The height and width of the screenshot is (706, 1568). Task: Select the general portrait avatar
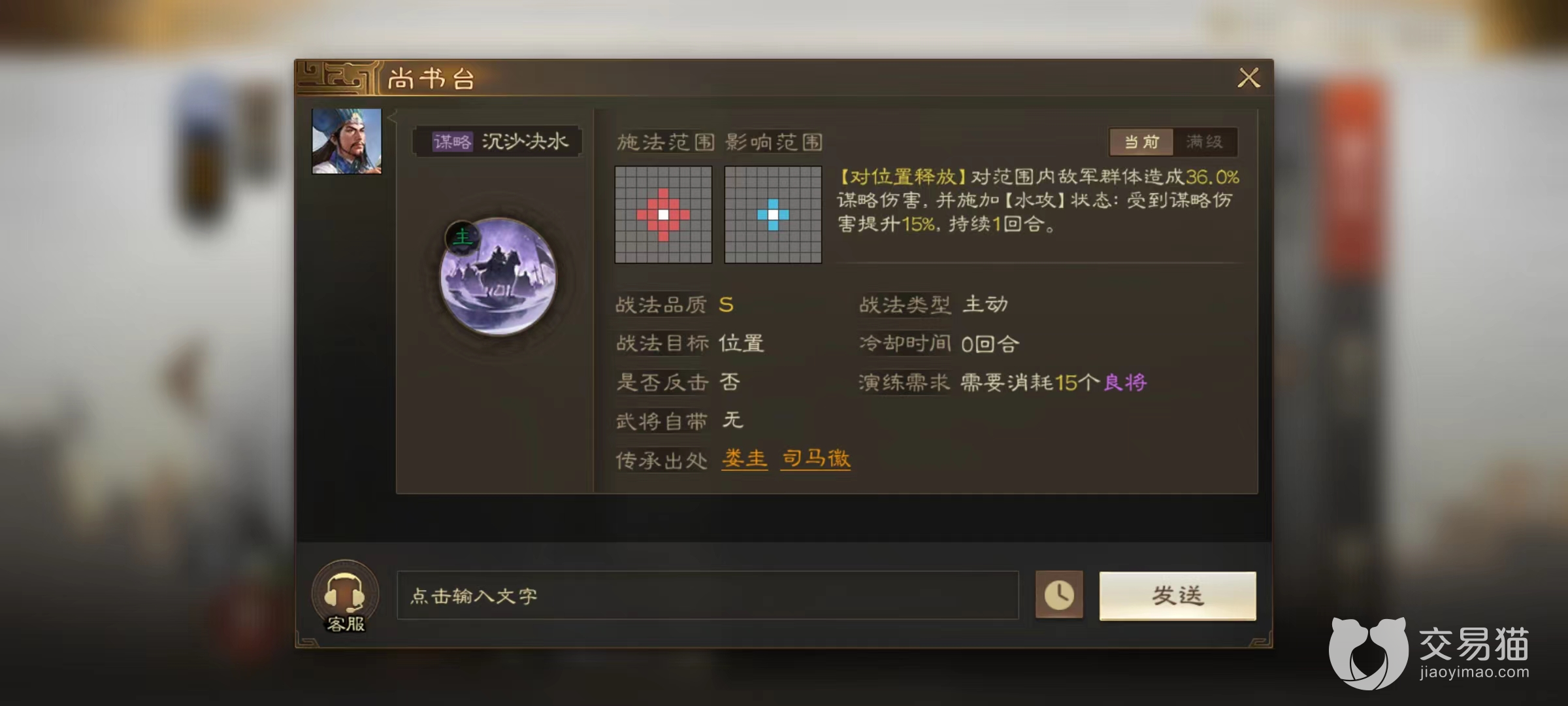(x=346, y=141)
